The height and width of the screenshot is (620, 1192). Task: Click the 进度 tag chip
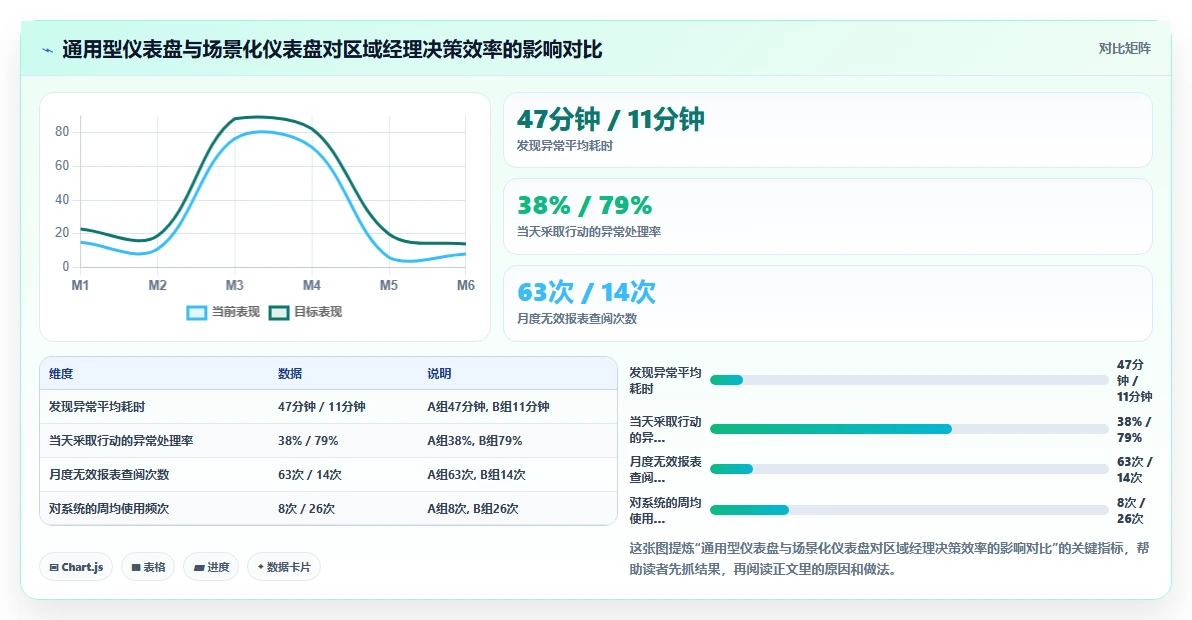(x=211, y=567)
